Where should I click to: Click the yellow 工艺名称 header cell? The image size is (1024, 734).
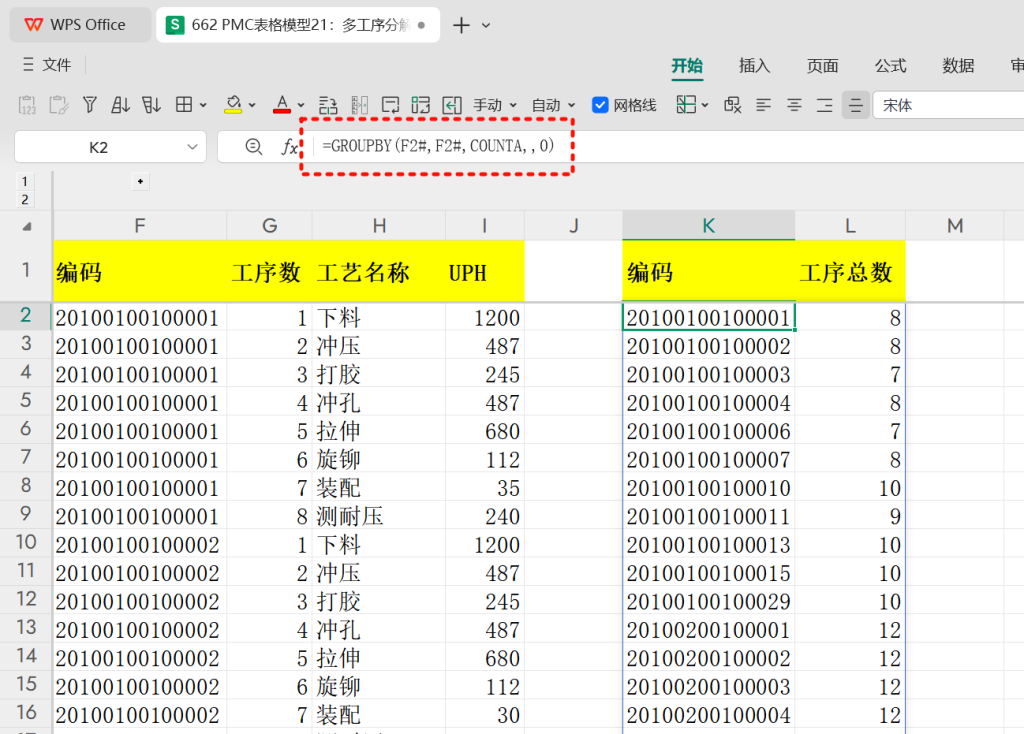point(379,272)
